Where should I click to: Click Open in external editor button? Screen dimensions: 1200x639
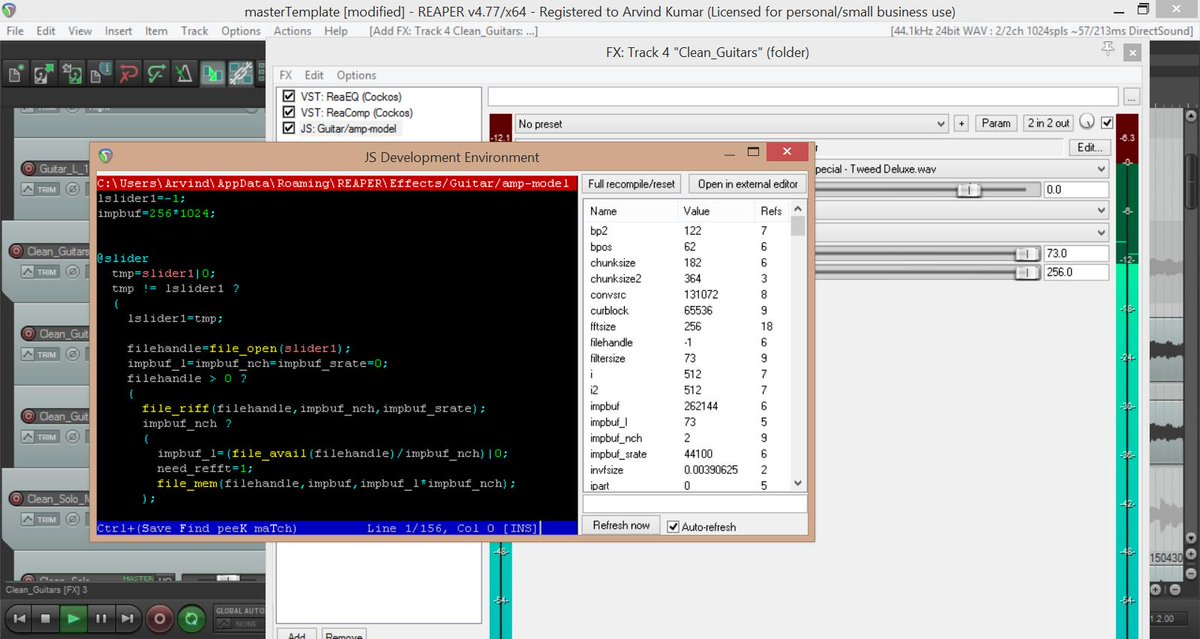point(748,184)
